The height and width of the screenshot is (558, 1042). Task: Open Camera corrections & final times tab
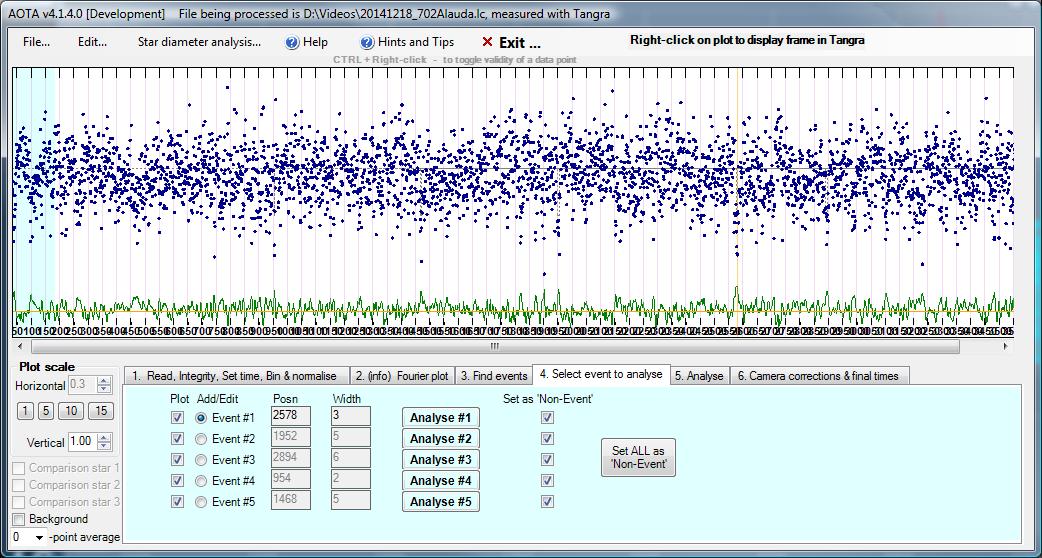point(819,376)
